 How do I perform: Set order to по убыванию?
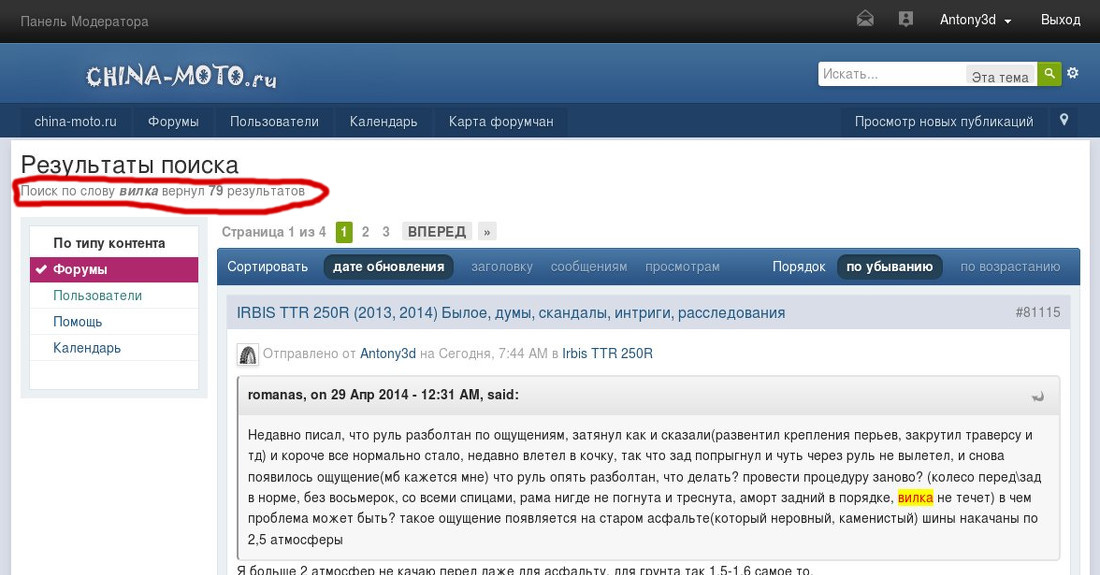(890, 266)
